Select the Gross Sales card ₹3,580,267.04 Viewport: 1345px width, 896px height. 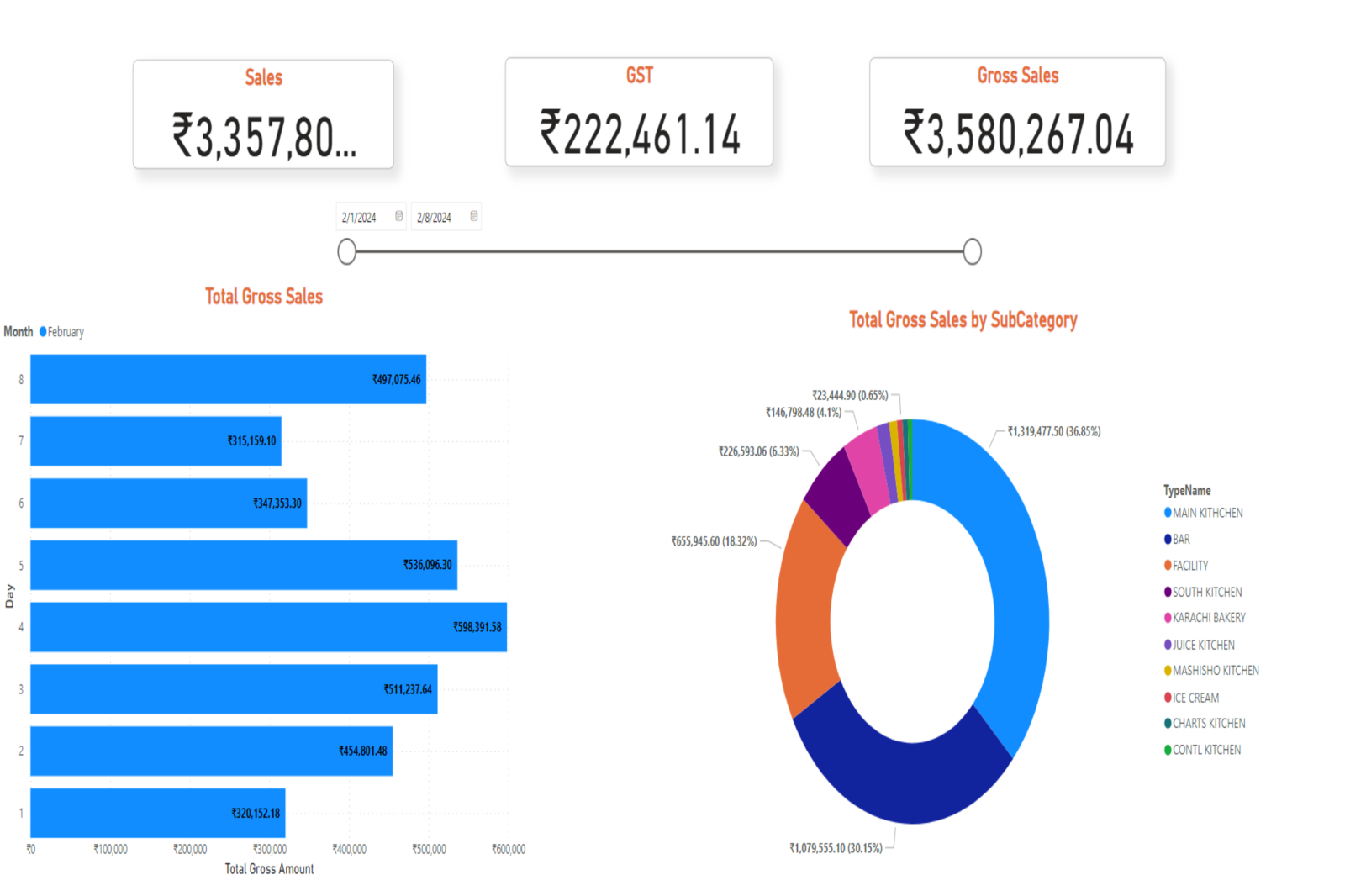1017,112
